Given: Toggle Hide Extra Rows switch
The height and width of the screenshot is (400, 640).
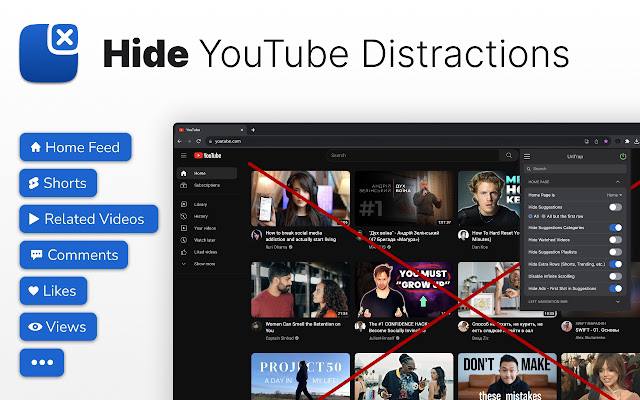Looking at the screenshot, I should 616,264.
